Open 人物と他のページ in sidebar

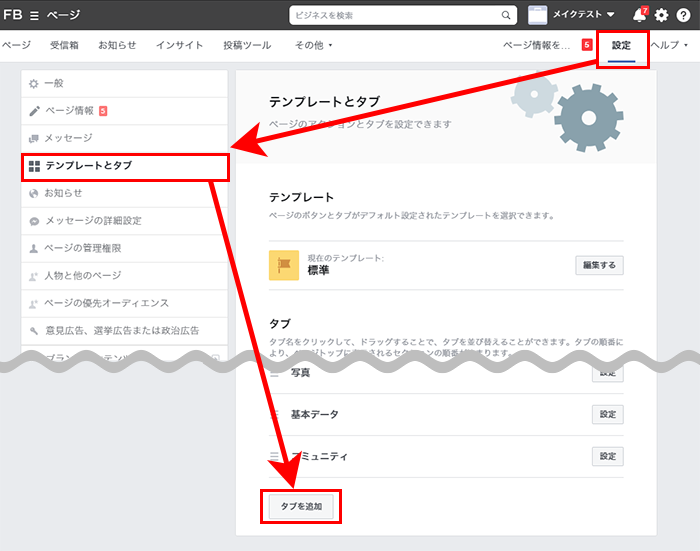tap(125, 276)
